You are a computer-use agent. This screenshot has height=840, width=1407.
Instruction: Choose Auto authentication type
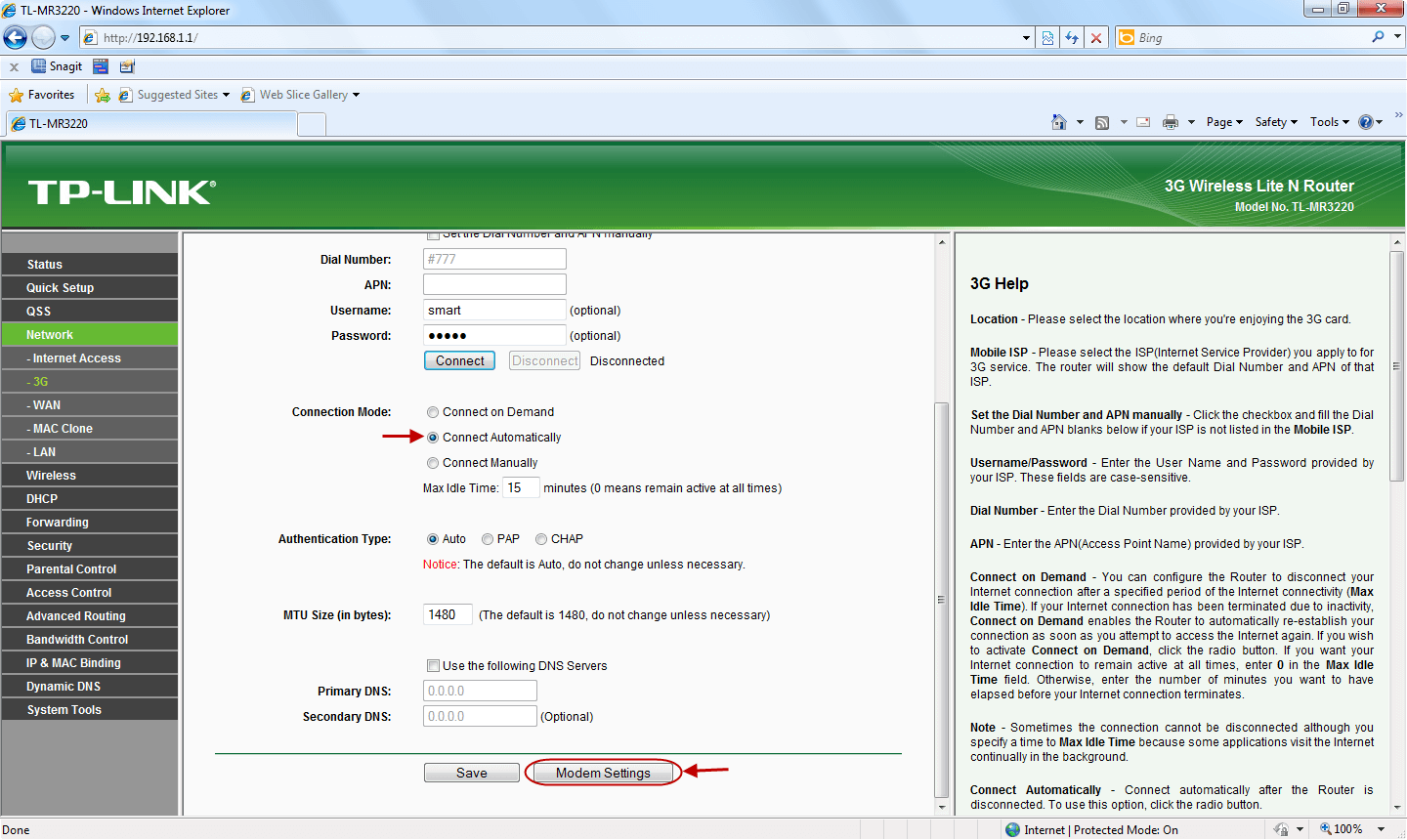pyautogui.click(x=433, y=539)
